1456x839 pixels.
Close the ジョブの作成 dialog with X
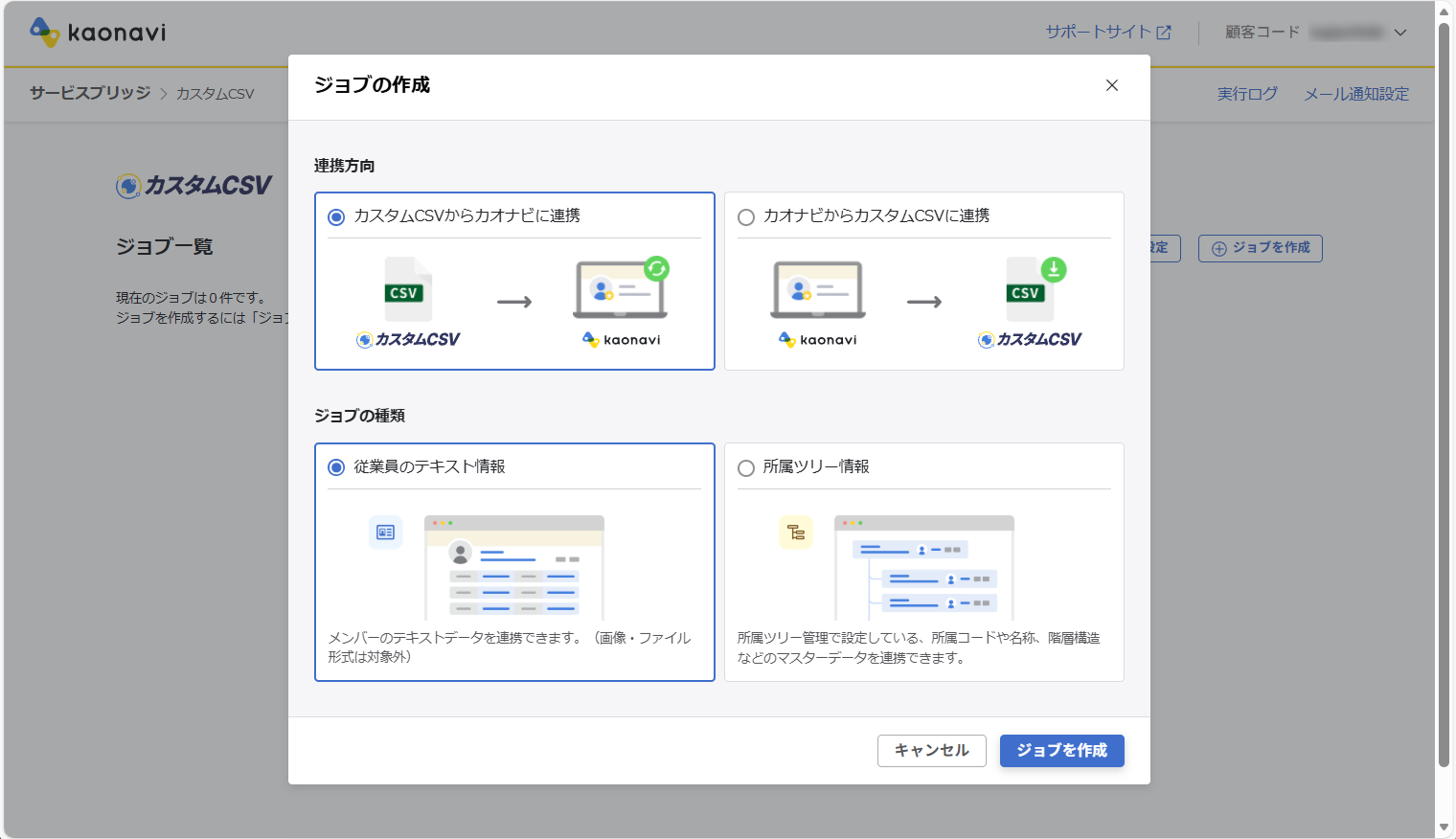[x=1111, y=85]
